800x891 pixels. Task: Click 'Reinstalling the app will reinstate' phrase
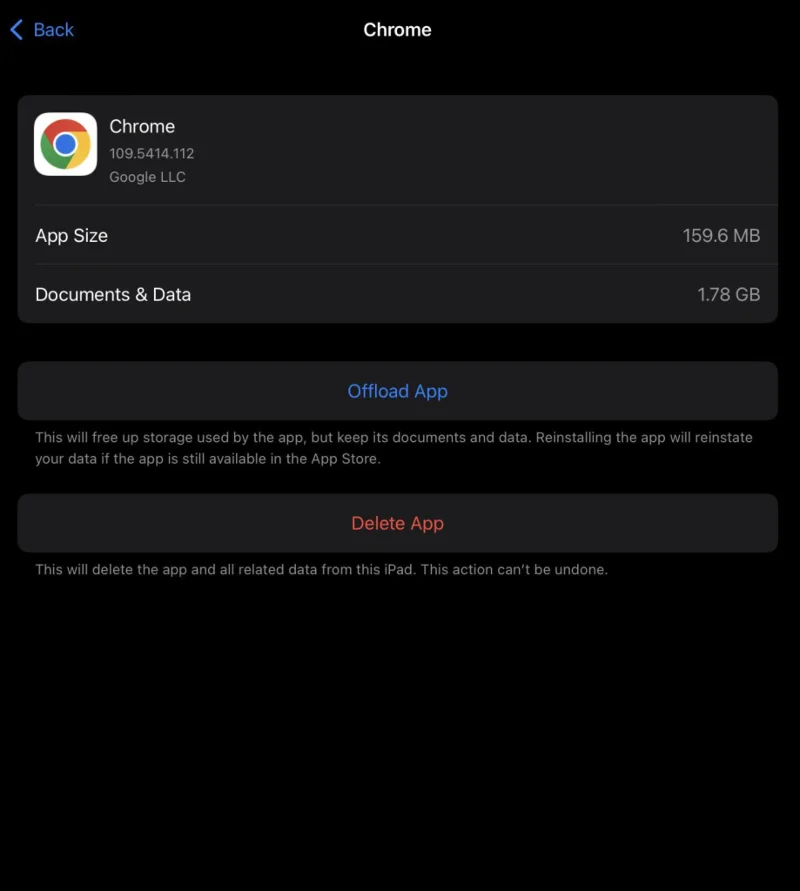coord(644,437)
